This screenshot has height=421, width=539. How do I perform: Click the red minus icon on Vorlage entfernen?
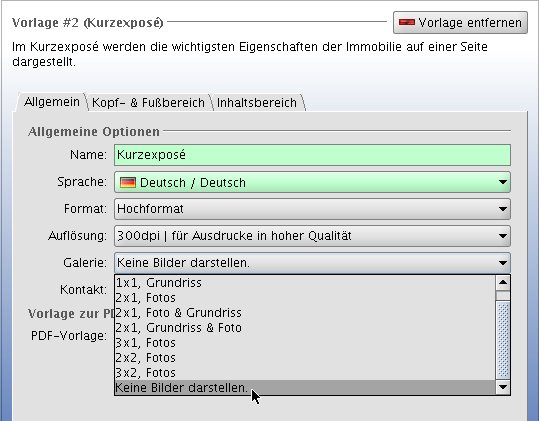407,23
